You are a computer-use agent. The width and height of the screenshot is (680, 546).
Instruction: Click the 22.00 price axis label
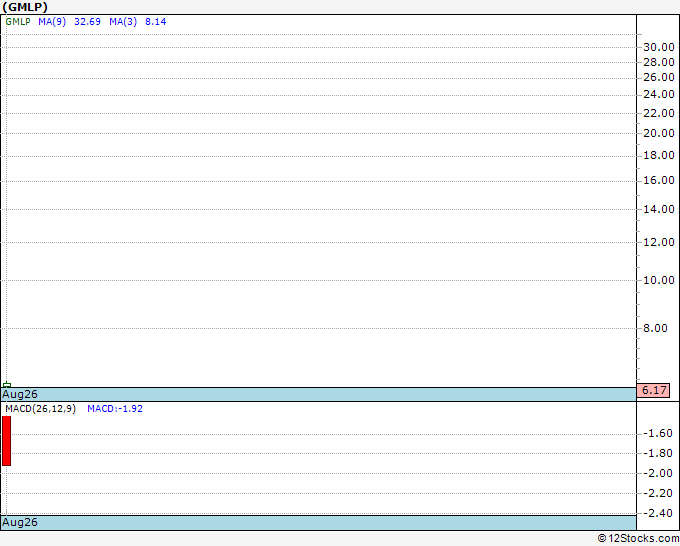[659, 113]
